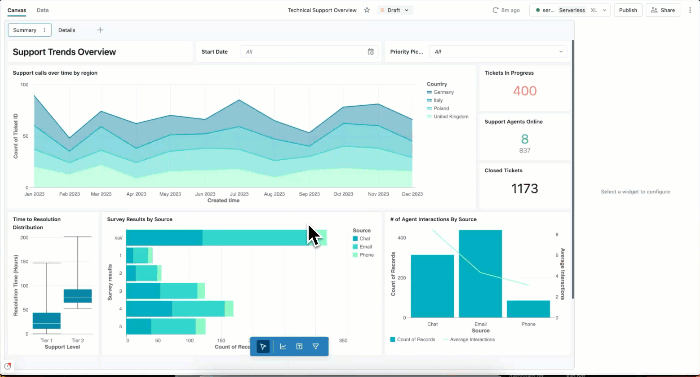The height and width of the screenshot is (377, 700).
Task: Click the Share button
Action: 663,10
